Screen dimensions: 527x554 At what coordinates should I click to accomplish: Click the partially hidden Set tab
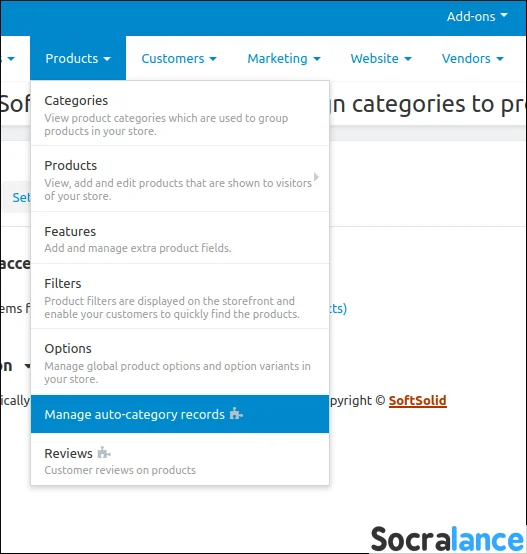click(x=16, y=197)
